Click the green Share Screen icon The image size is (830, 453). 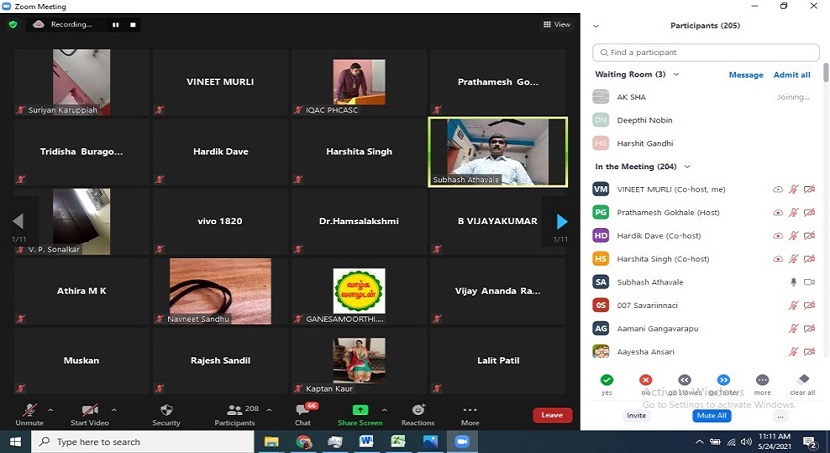[x=360, y=410]
